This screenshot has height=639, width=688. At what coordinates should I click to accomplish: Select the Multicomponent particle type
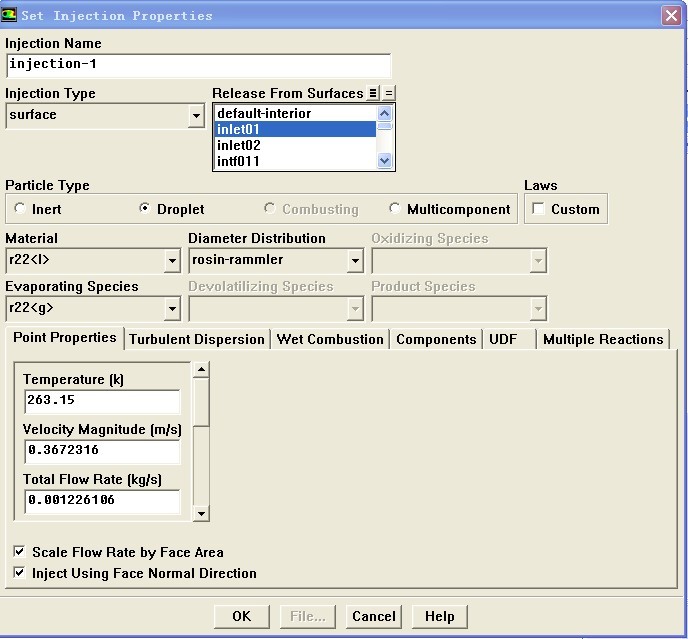click(x=396, y=209)
